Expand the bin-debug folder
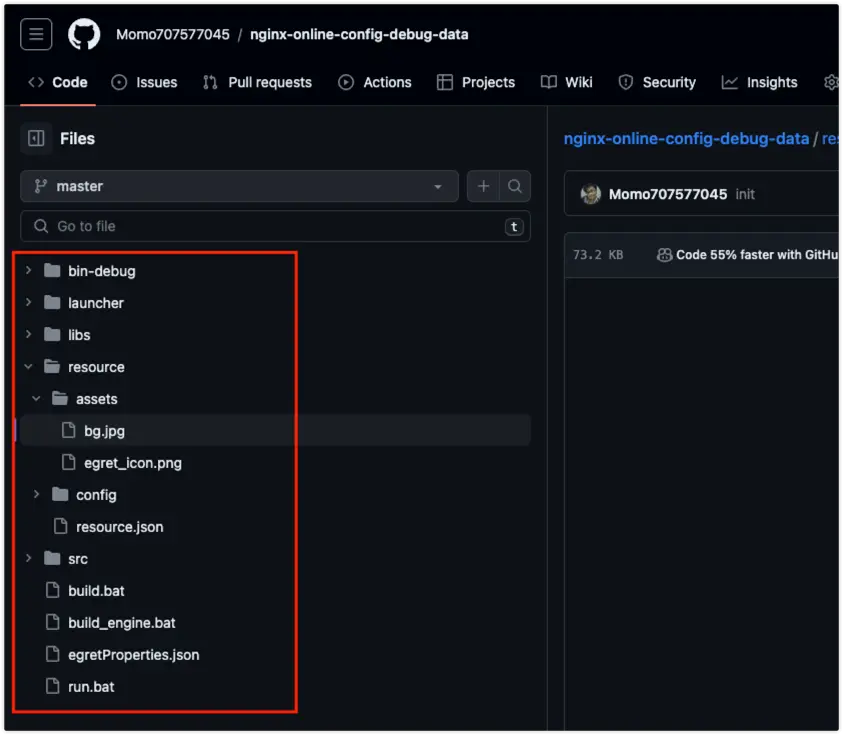This screenshot has width=843, height=735. click(28, 271)
